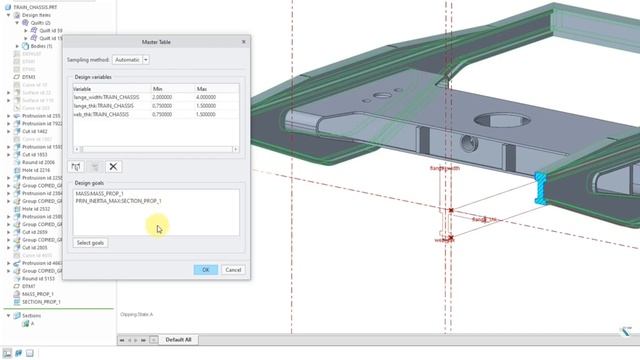Click the Min column header
The height and width of the screenshot is (360, 640).
tap(173, 89)
